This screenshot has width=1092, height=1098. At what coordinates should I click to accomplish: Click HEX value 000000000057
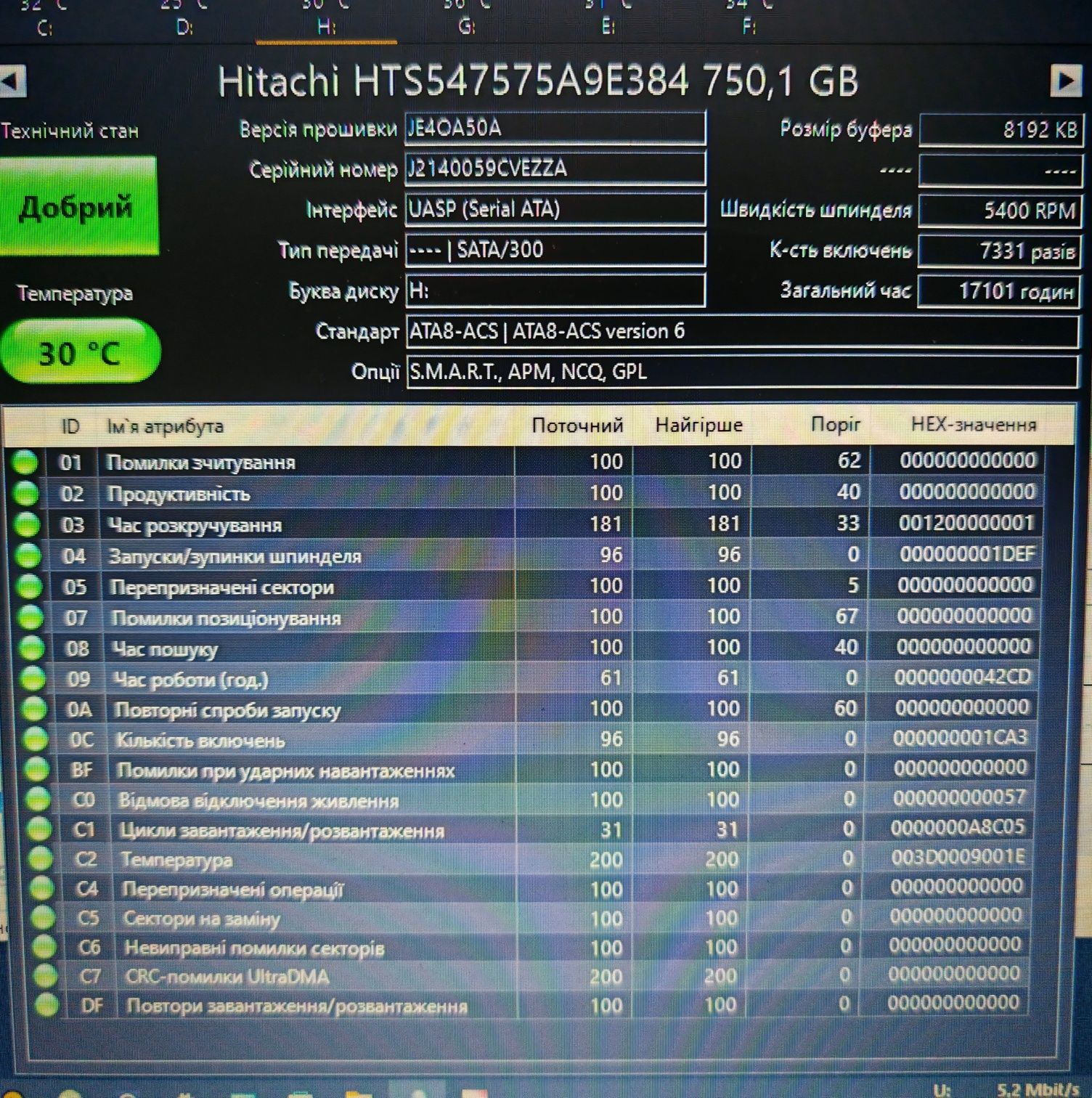959,797
